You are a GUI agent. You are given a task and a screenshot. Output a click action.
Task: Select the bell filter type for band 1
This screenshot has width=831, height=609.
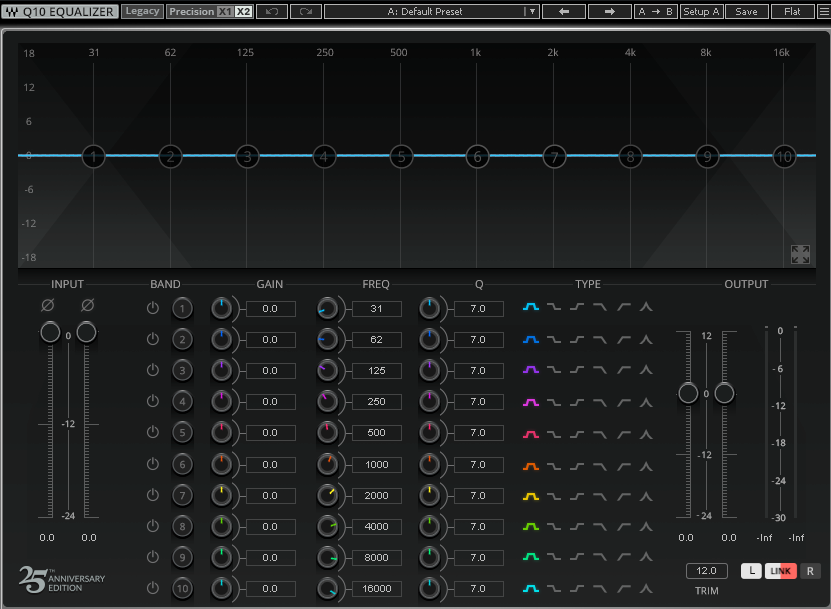click(x=531, y=307)
